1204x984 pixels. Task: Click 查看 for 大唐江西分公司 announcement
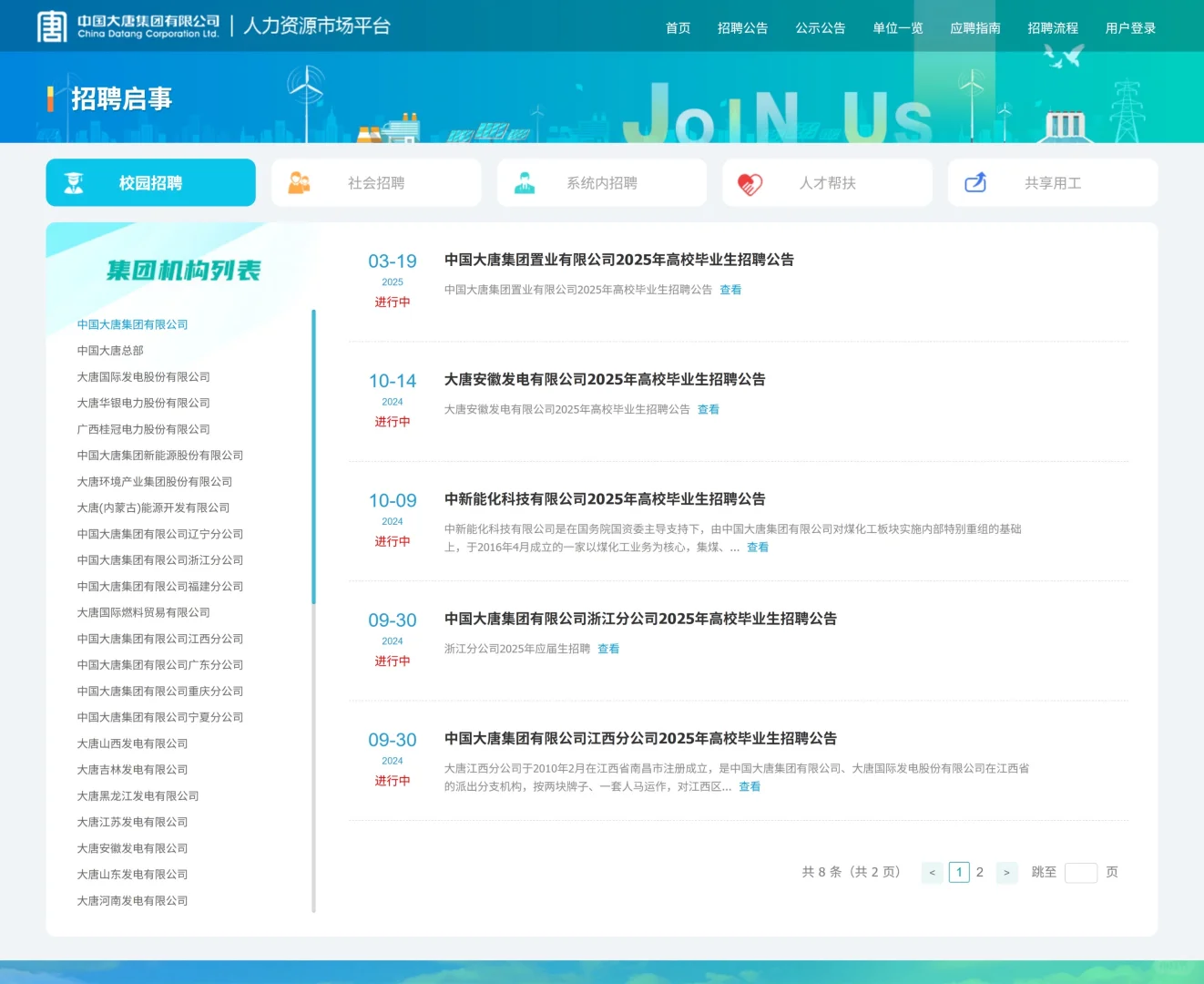pos(750,787)
